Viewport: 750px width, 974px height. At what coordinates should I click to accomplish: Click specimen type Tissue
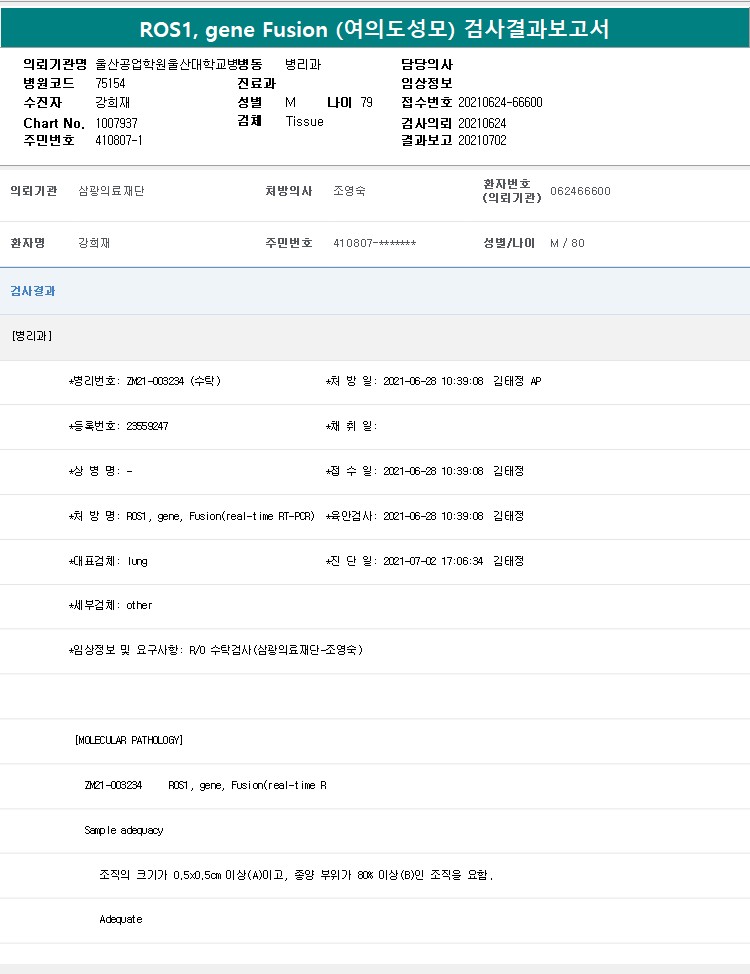(304, 122)
